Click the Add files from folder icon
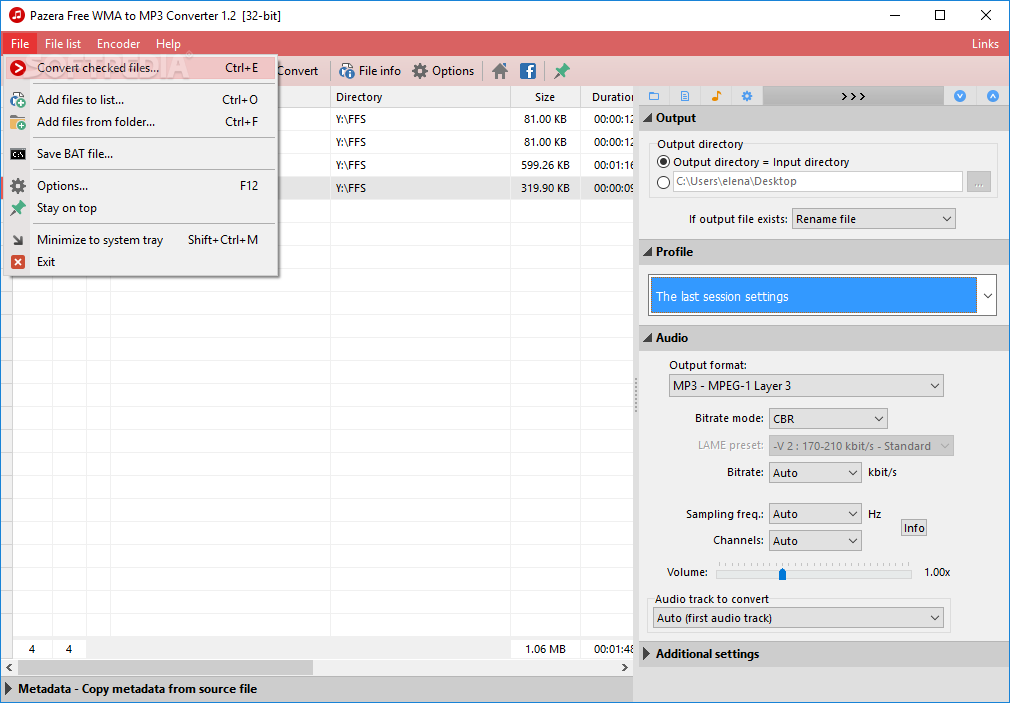The image size is (1010, 703). point(18,122)
